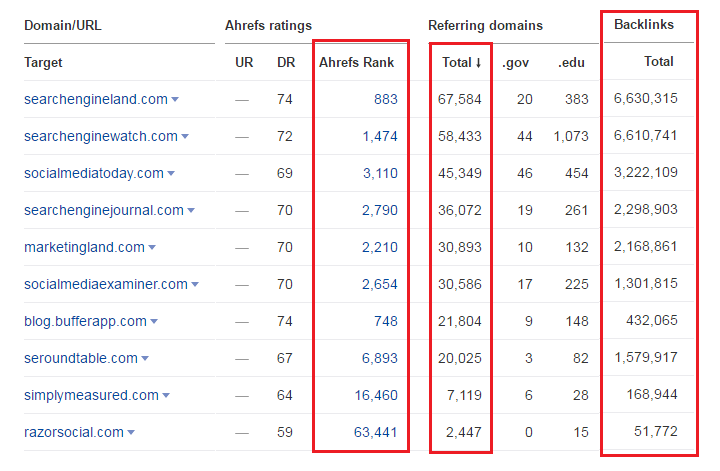Expand dropdown arrow next to socialmediaexaminer.com
This screenshot has width=720, height=471.
[x=195, y=285]
